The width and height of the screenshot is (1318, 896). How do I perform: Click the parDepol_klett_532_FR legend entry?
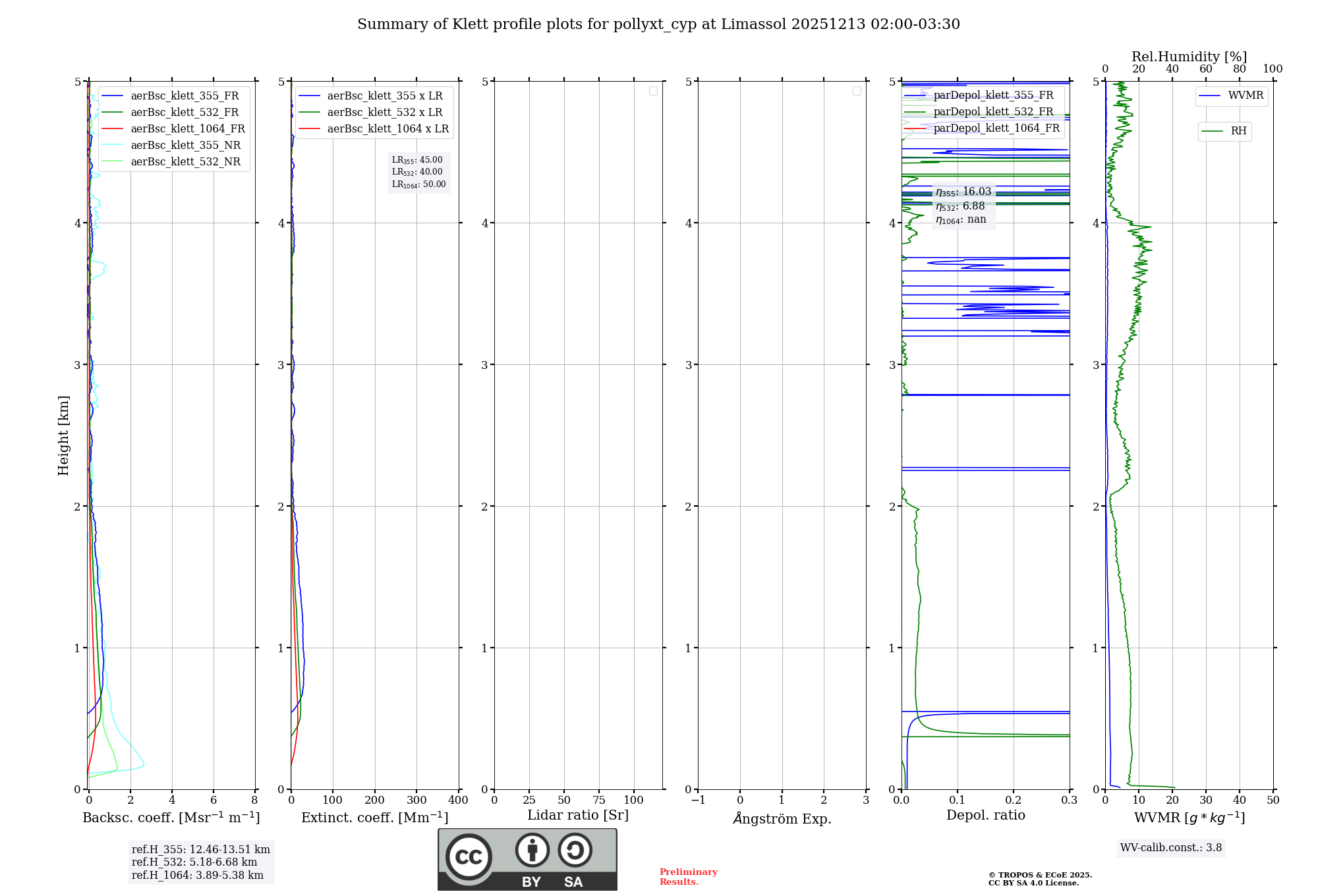pos(993,112)
